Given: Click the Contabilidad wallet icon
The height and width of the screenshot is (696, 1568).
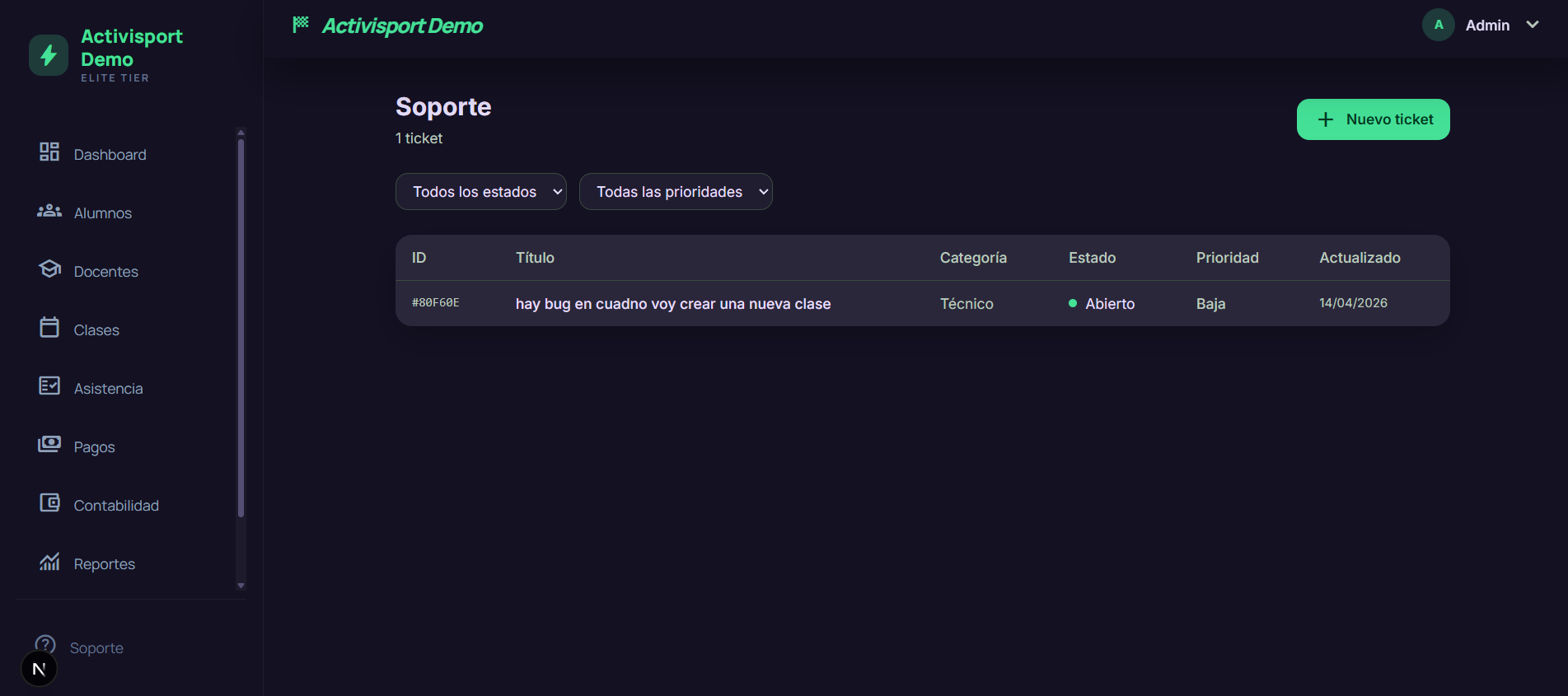Looking at the screenshot, I should click(x=49, y=502).
